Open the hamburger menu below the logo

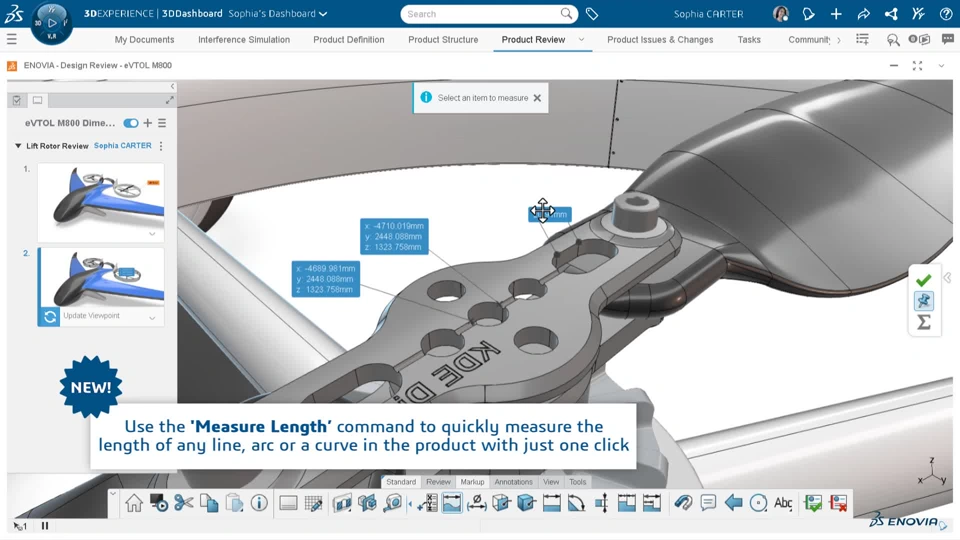click(12, 40)
